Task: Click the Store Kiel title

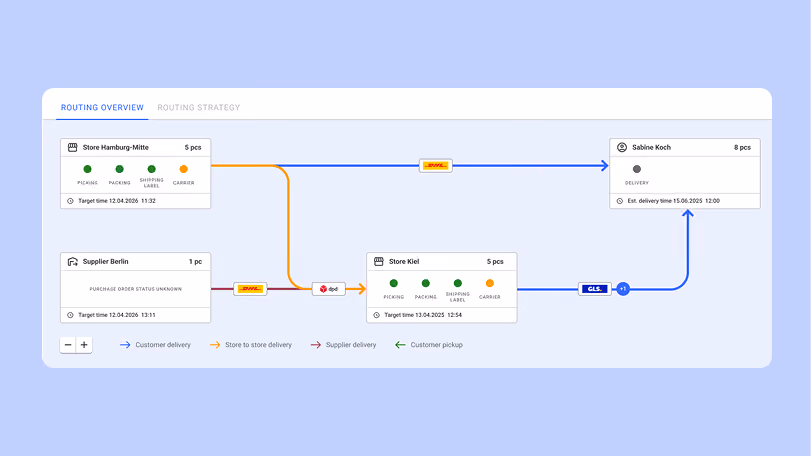Action: [404, 262]
